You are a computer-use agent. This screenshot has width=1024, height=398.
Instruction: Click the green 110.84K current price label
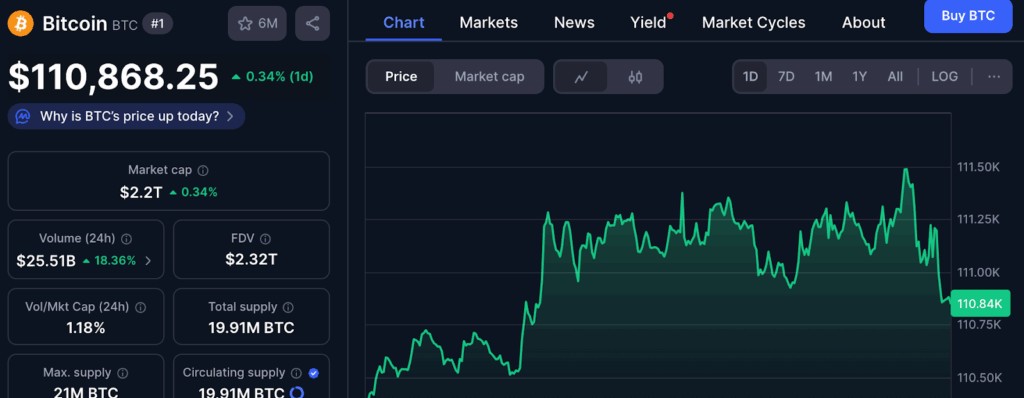click(980, 303)
